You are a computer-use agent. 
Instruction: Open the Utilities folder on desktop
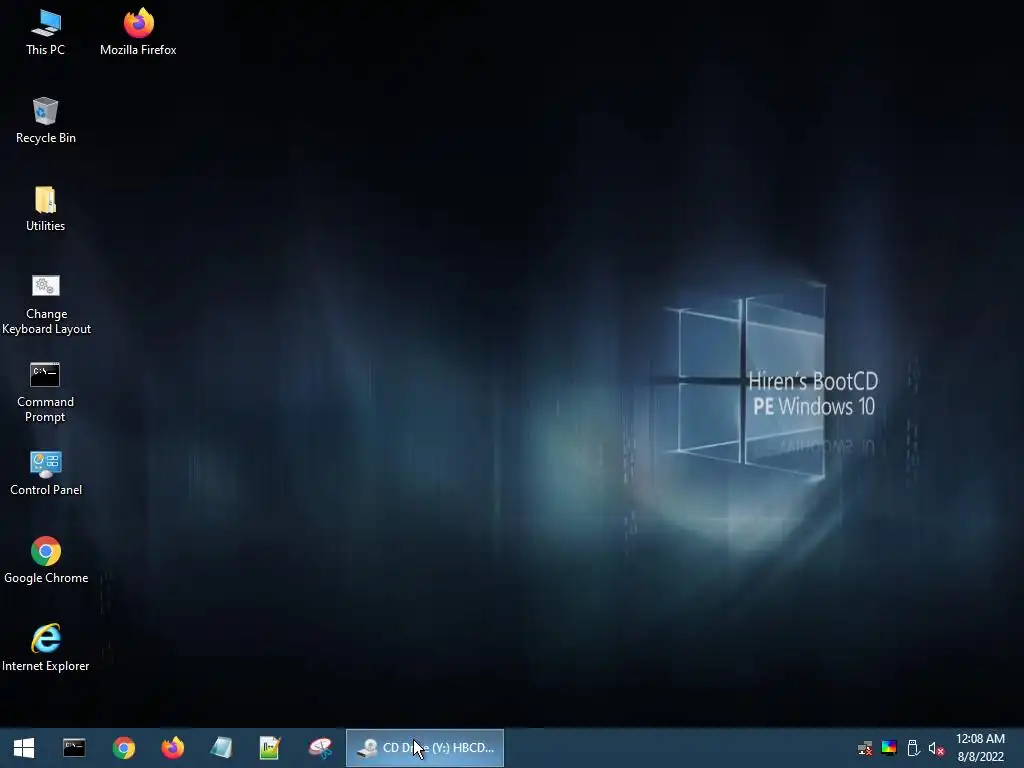pos(45,209)
